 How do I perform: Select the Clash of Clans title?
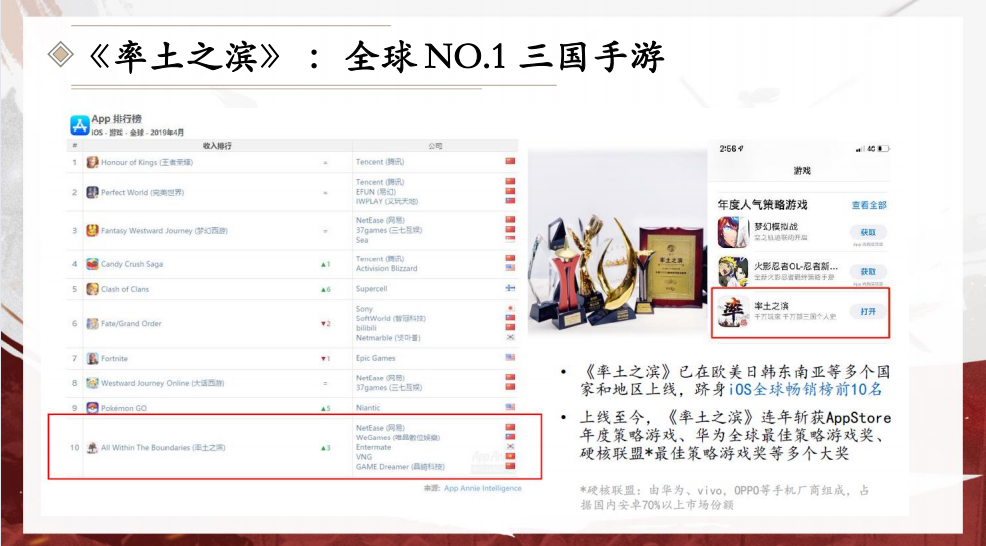click(x=125, y=289)
